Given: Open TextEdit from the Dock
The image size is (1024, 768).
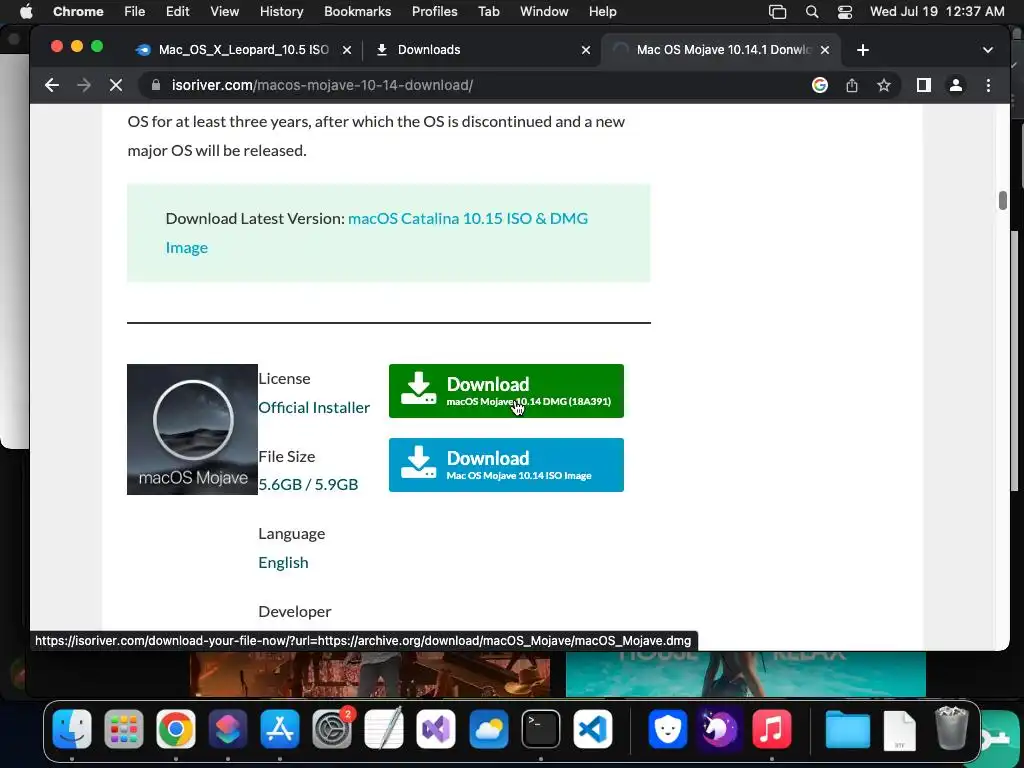Looking at the screenshot, I should pos(384,729).
